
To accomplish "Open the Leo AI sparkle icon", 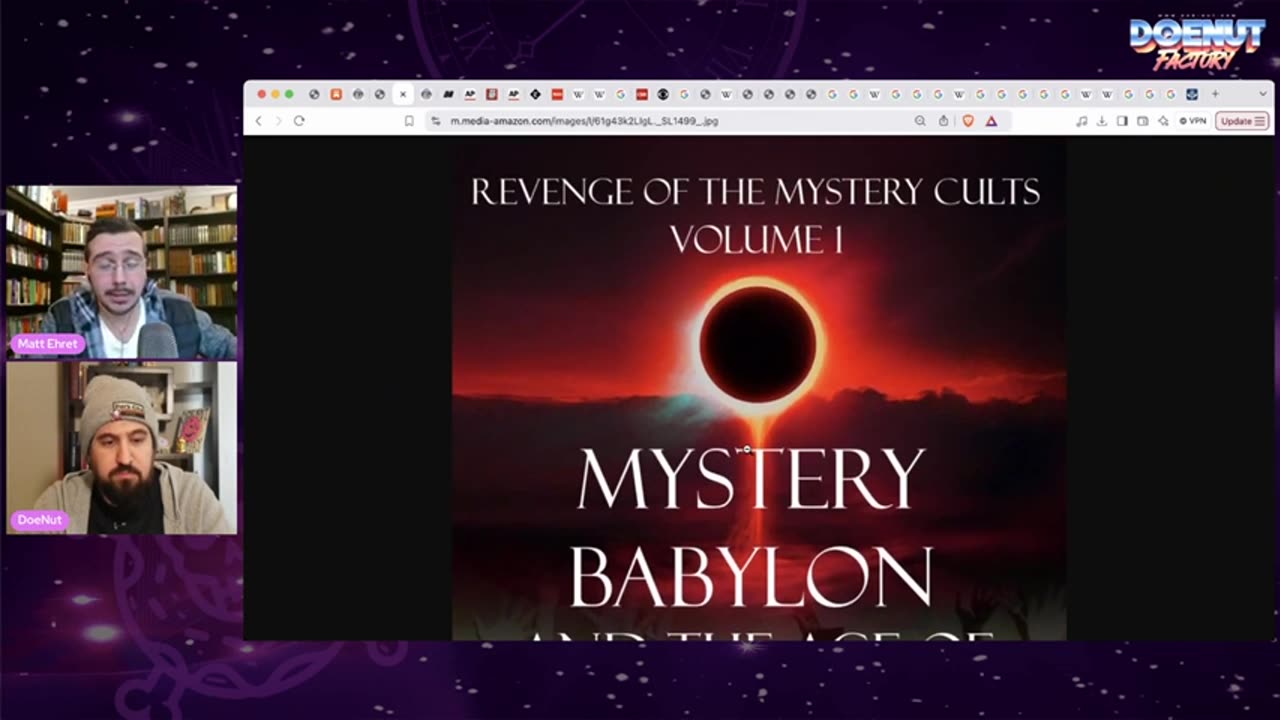I will pyautogui.click(x=1163, y=121).
